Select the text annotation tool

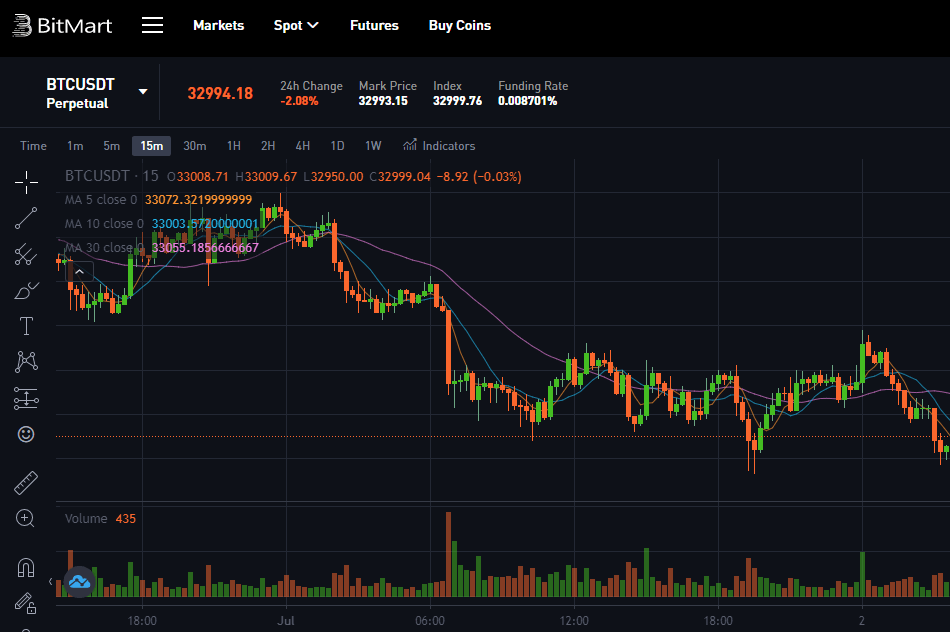click(26, 325)
